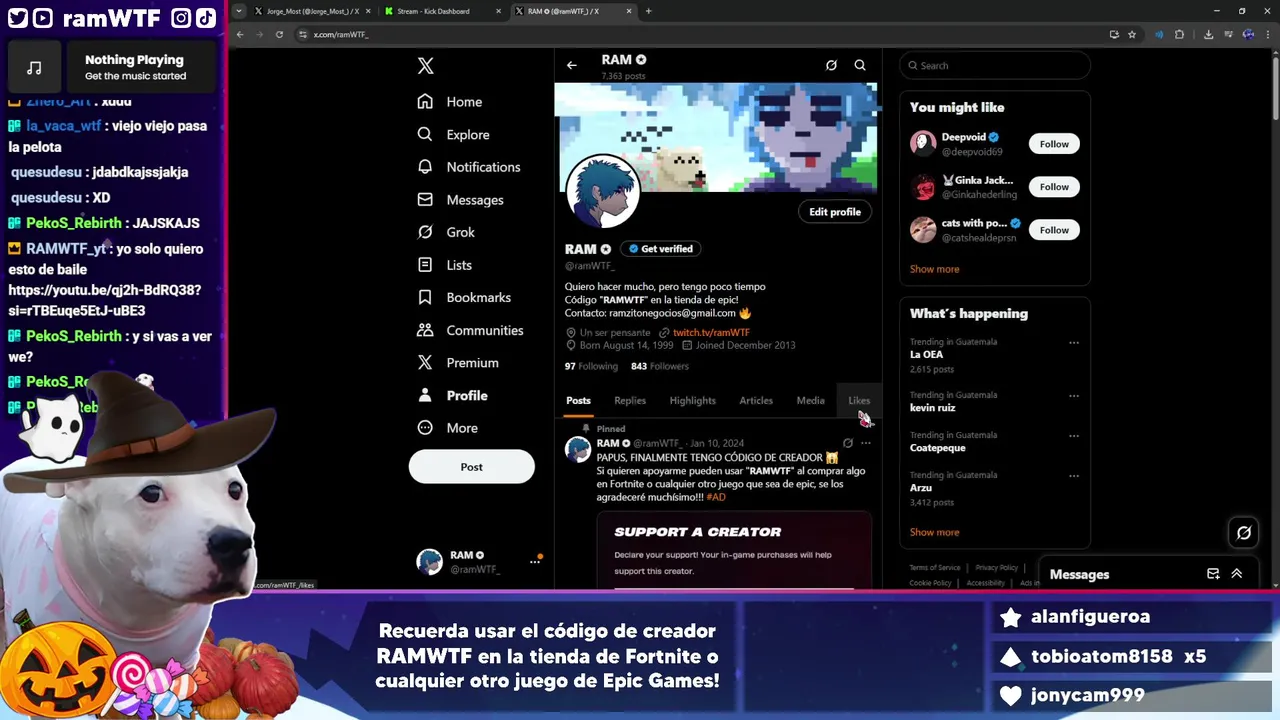Follow the cats with po... account
Image resolution: width=1280 pixels, height=720 pixels.
coord(1054,230)
